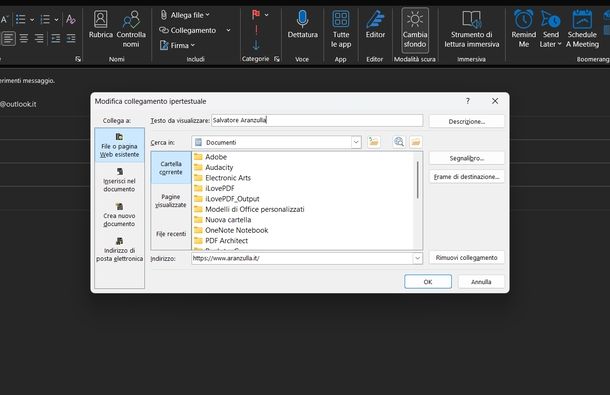
Task: Open Categorie dialog launcher
Action: [277, 59]
